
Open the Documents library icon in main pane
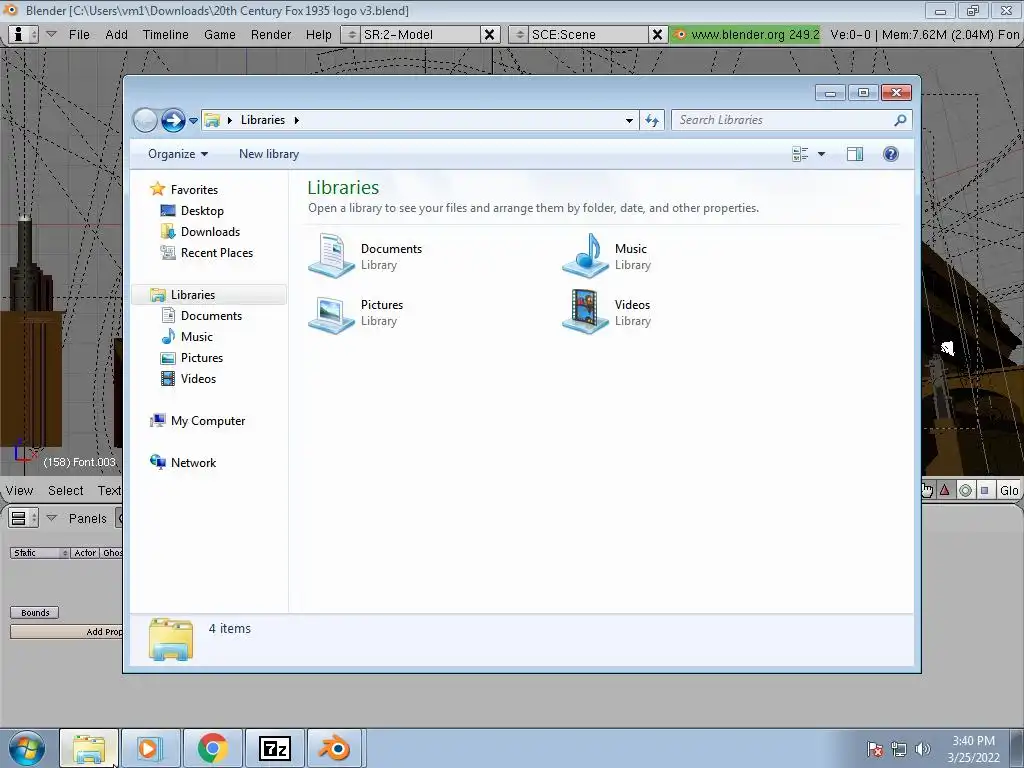[x=332, y=256]
